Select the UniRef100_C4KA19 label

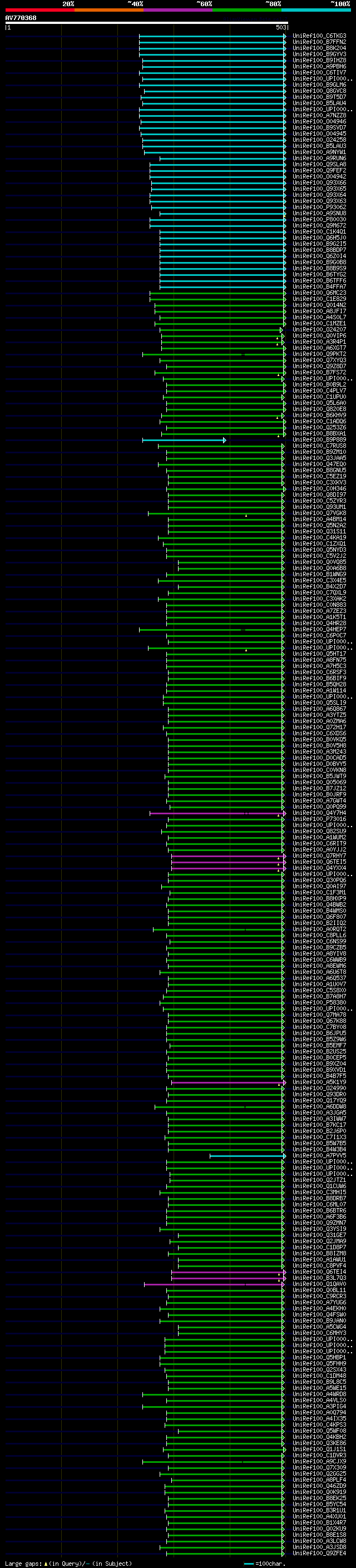319,537
